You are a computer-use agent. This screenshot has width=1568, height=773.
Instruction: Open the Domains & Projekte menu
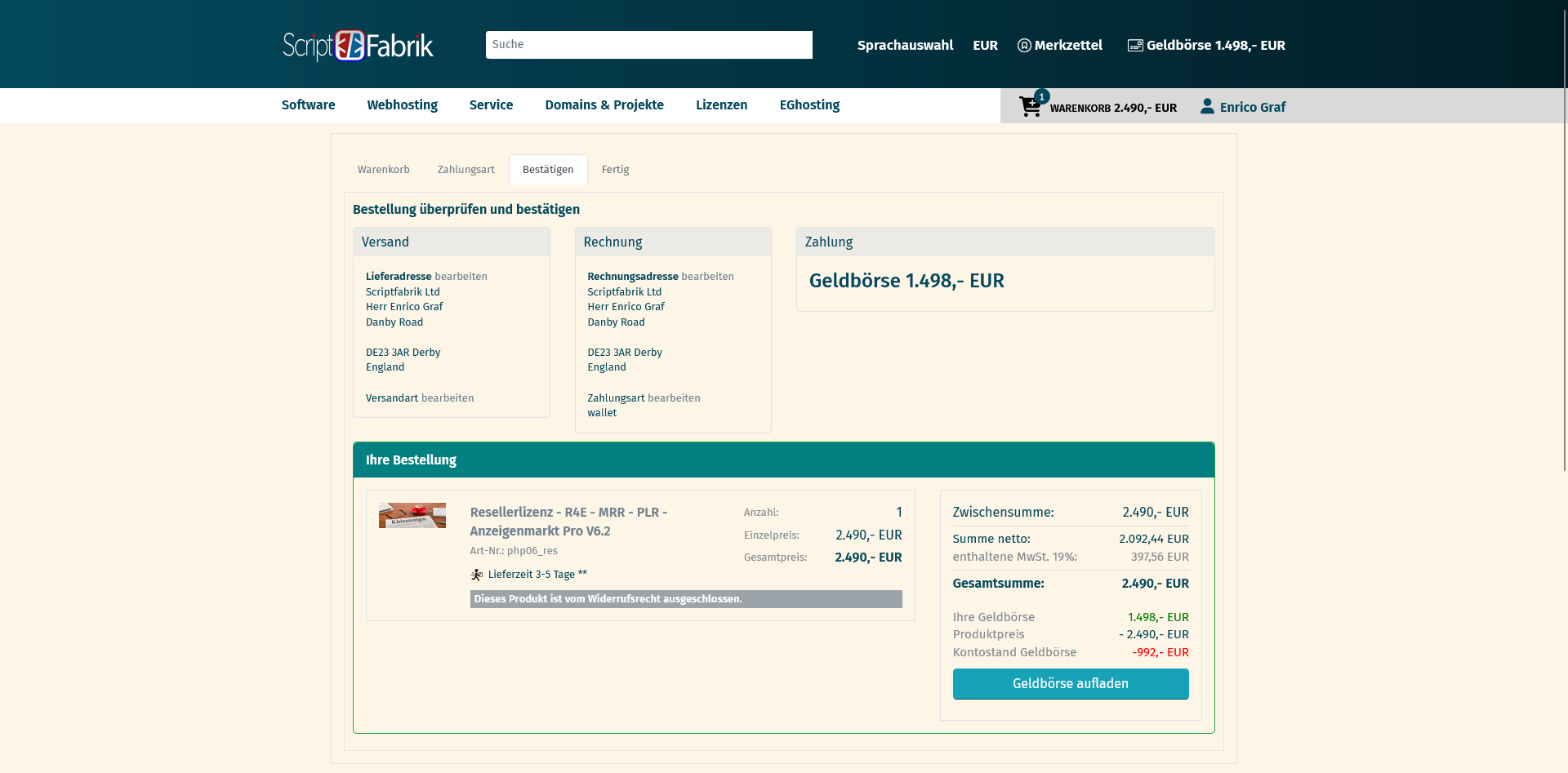tap(604, 105)
